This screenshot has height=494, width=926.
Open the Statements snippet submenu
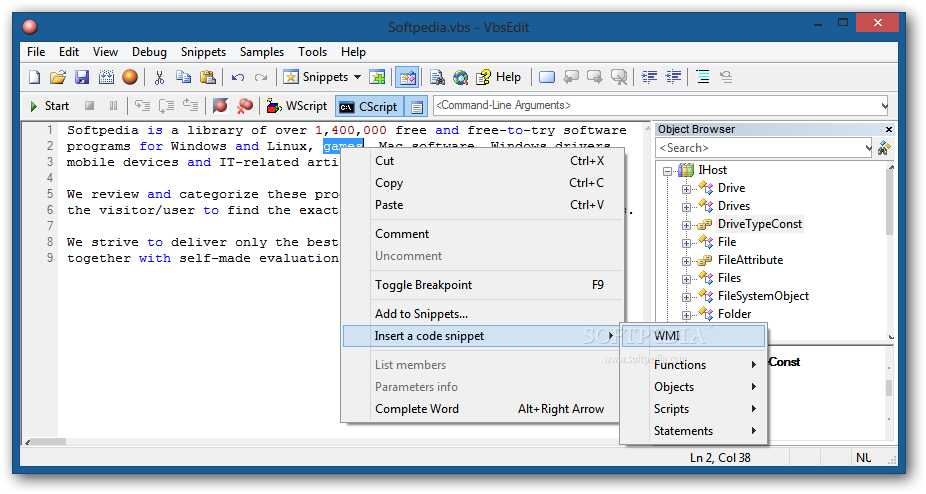pyautogui.click(x=694, y=430)
